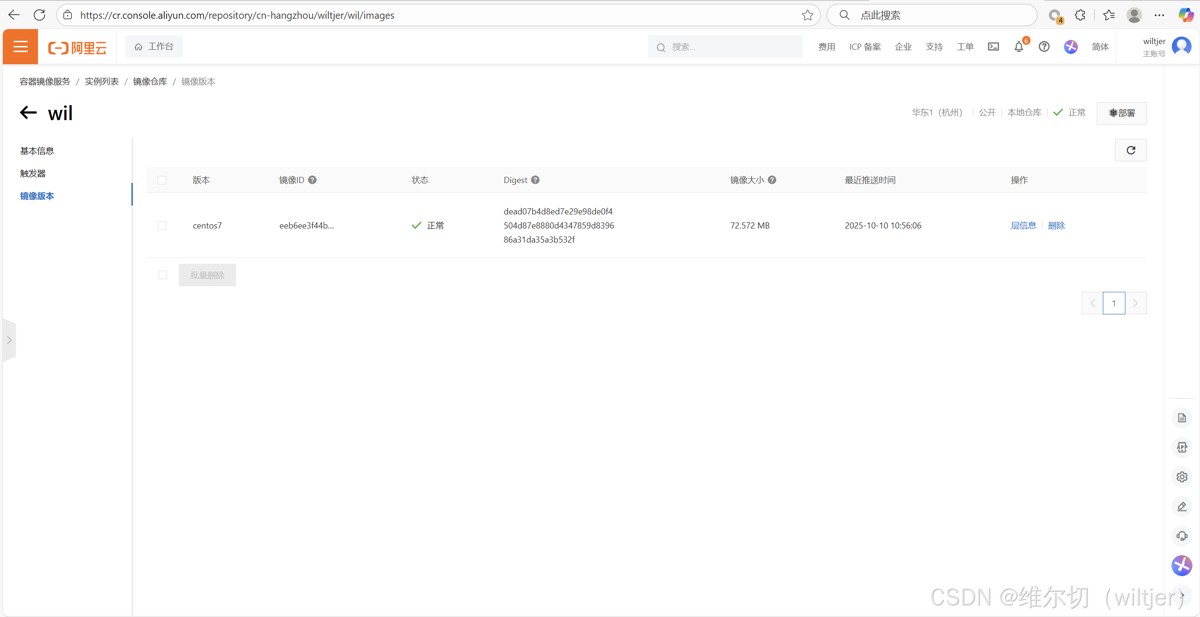Viewport: 1200px width, 617px height.
Task: Click the centos7 version name
Action: coord(207,226)
